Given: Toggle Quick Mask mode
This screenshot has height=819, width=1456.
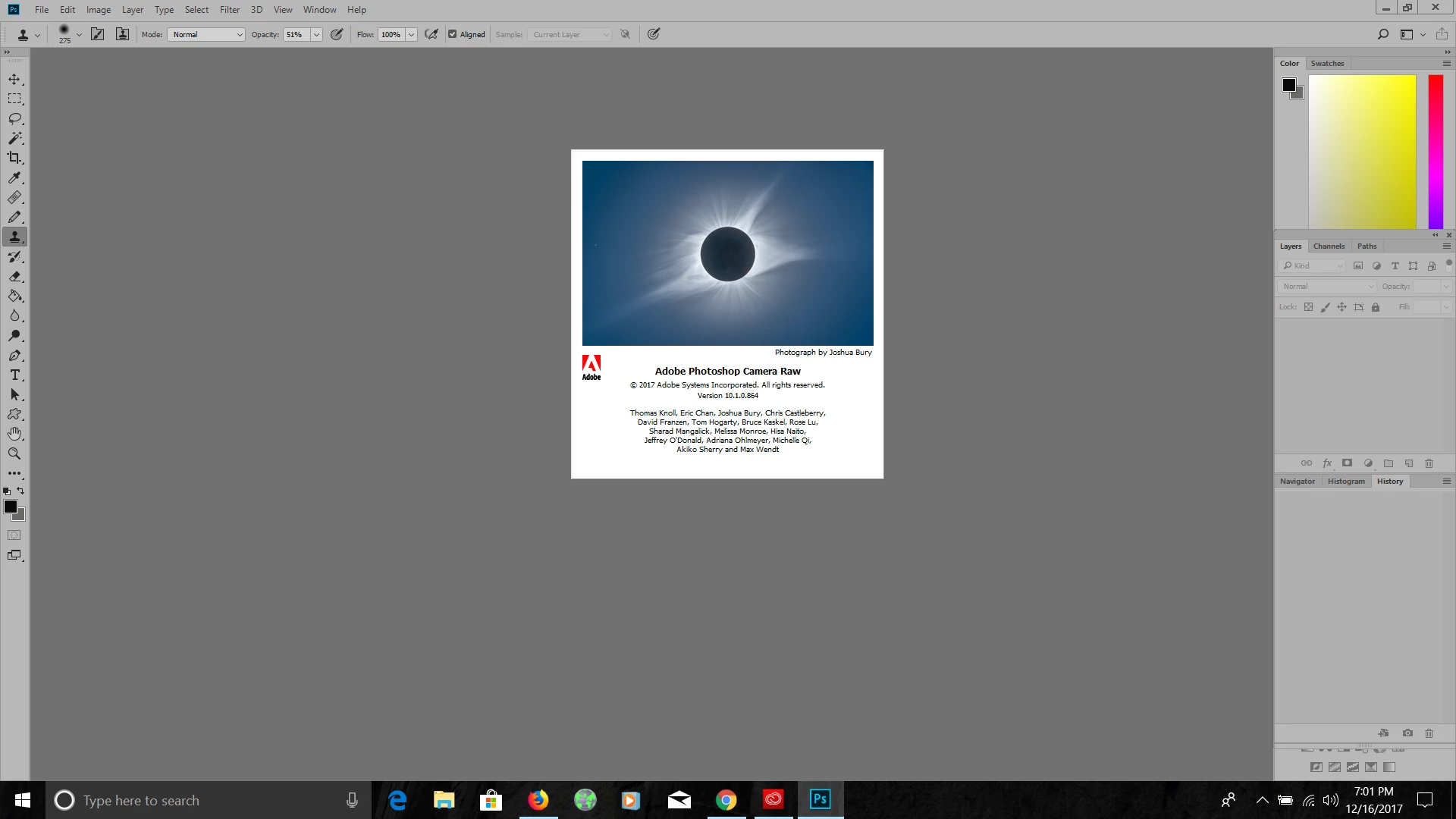Looking at the screenshot, I should click(x=14, y=535).
